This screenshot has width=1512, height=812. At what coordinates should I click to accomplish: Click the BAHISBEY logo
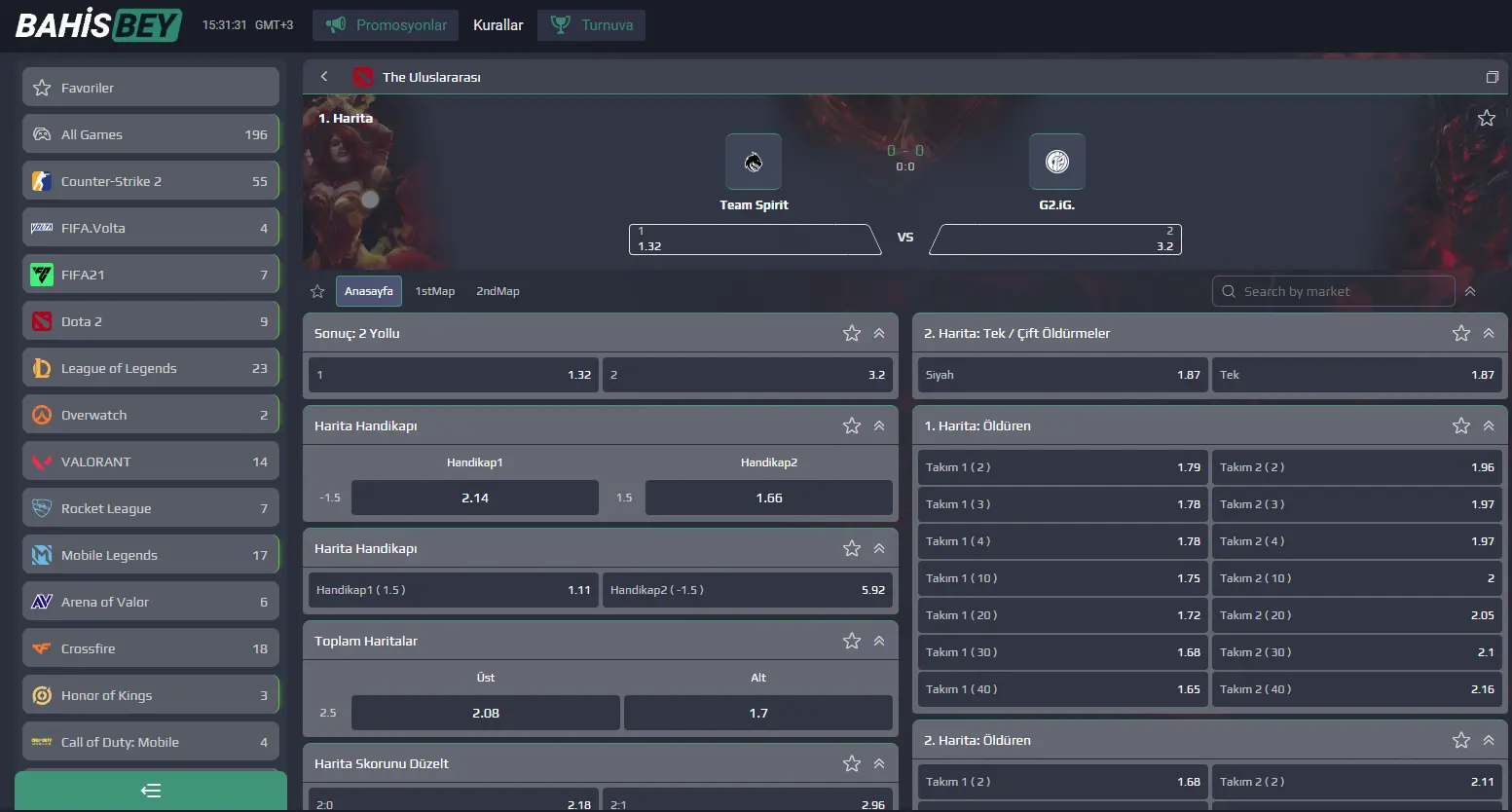[98, 24]
